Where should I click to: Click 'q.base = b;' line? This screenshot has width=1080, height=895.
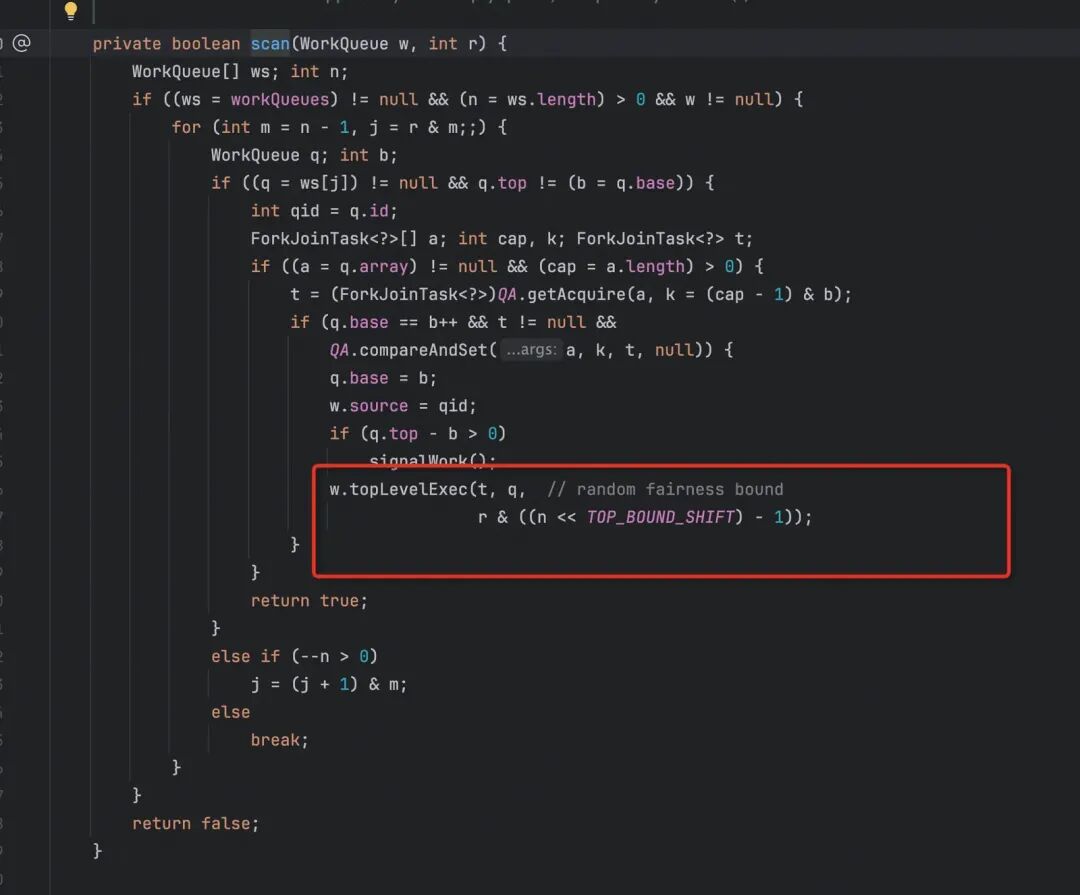point(383,378)
